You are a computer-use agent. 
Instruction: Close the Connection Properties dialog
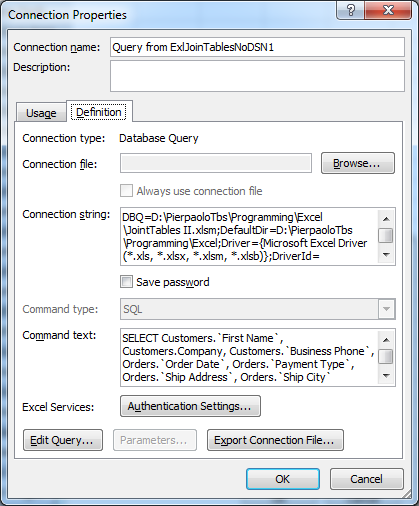click(x=388, y=10)
